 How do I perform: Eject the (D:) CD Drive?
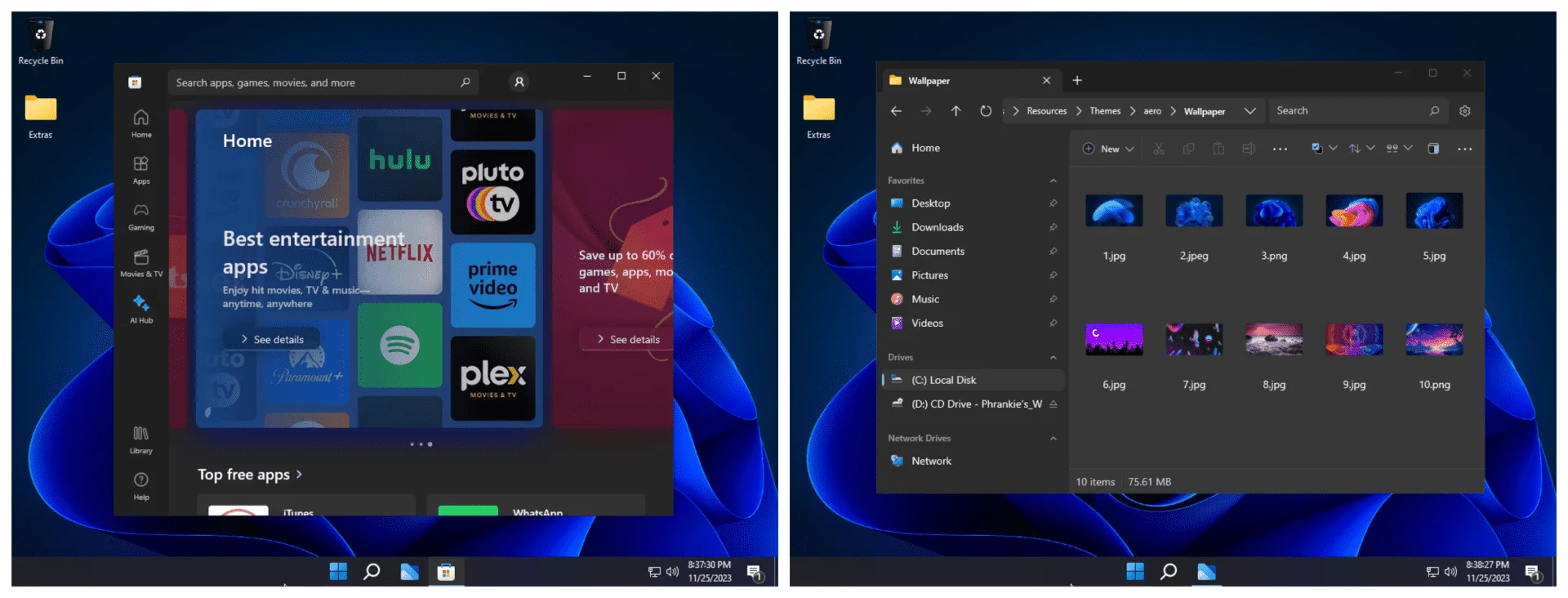[x=1053, y=404]
